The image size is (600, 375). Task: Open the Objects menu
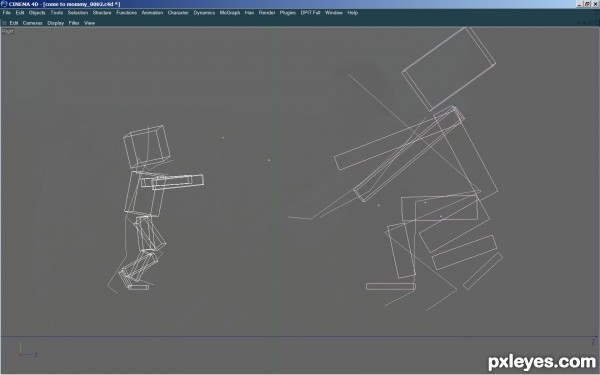pyautogui.click(x=37, y=13)
